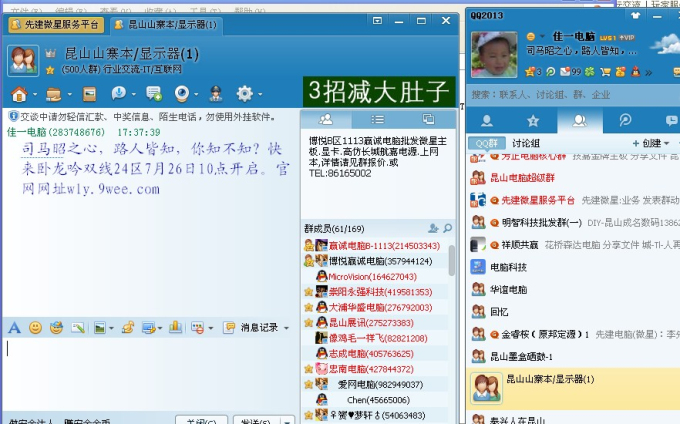Viewport: 680px width, 424px height.
Task: Open the send options dropdown arrow beside 发送
Action: coord(289,421)
